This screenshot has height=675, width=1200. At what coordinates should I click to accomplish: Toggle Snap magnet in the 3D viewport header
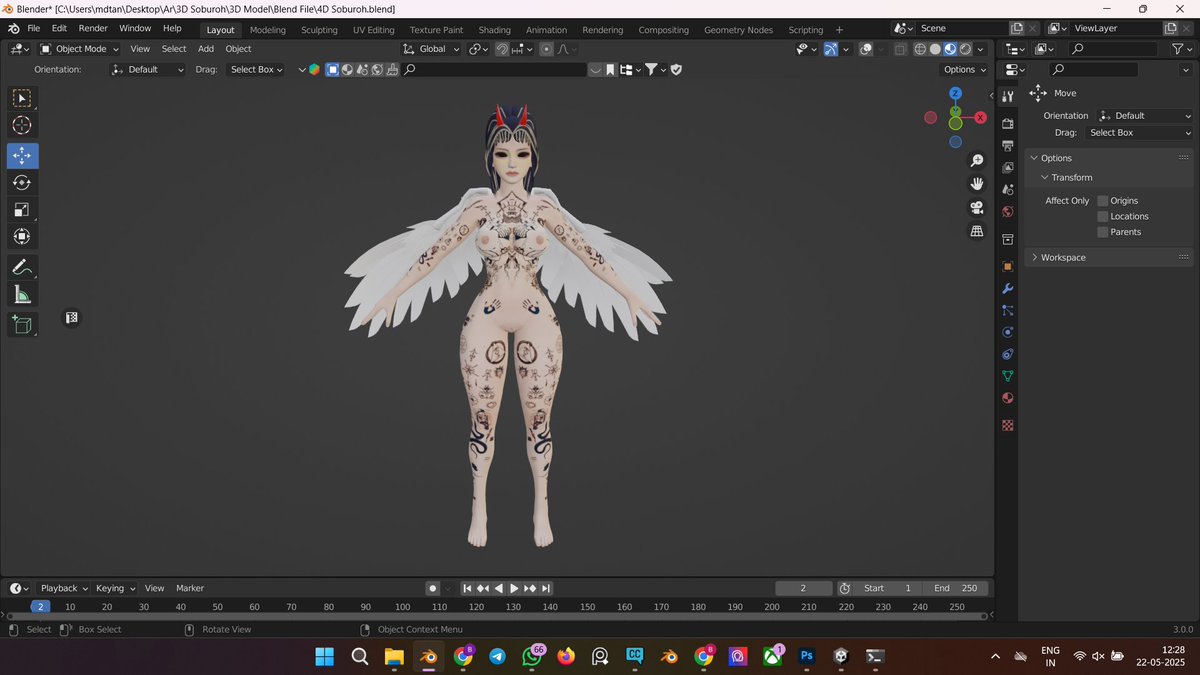501,49
